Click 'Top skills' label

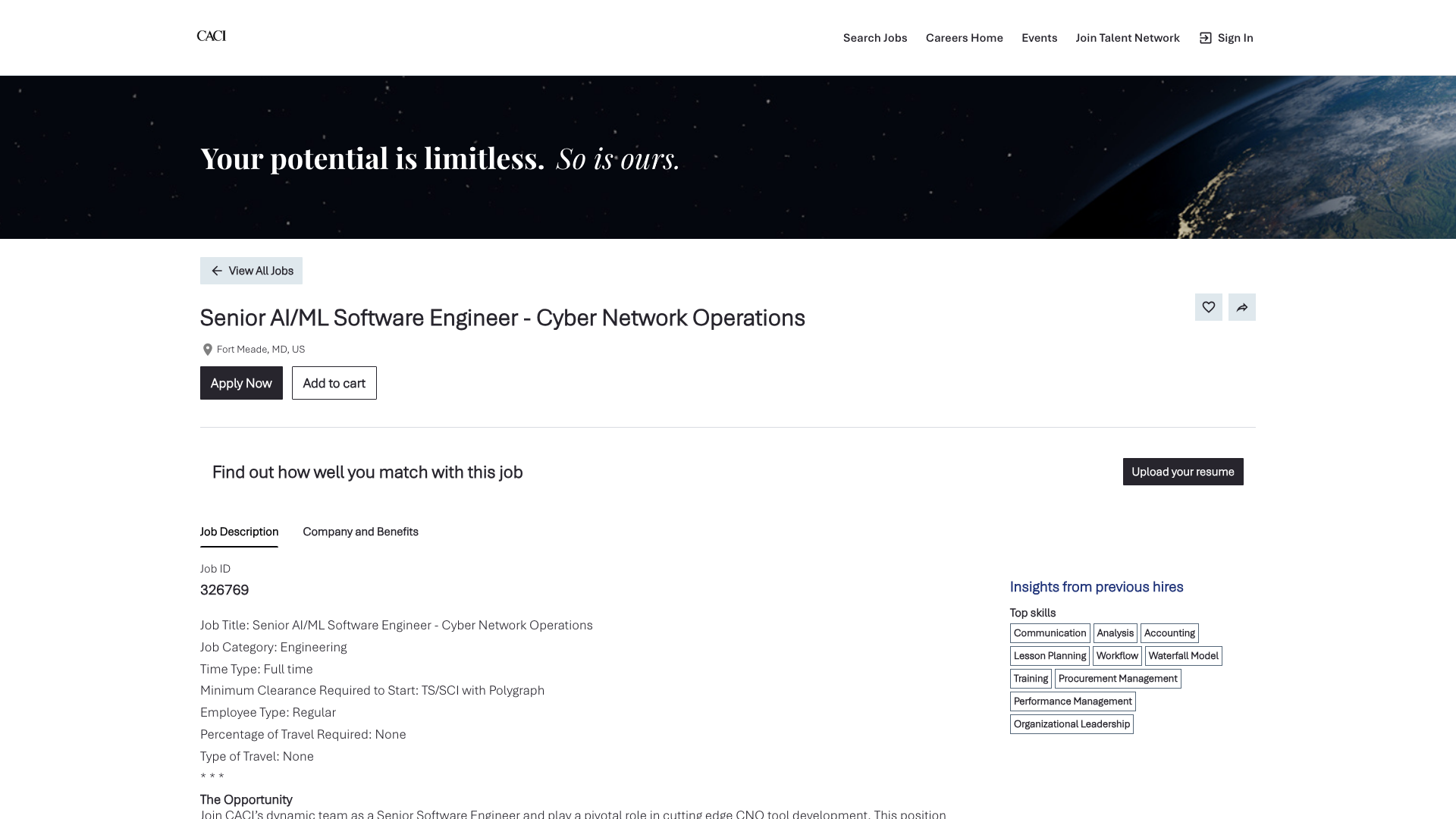[x=1033, y=613]
